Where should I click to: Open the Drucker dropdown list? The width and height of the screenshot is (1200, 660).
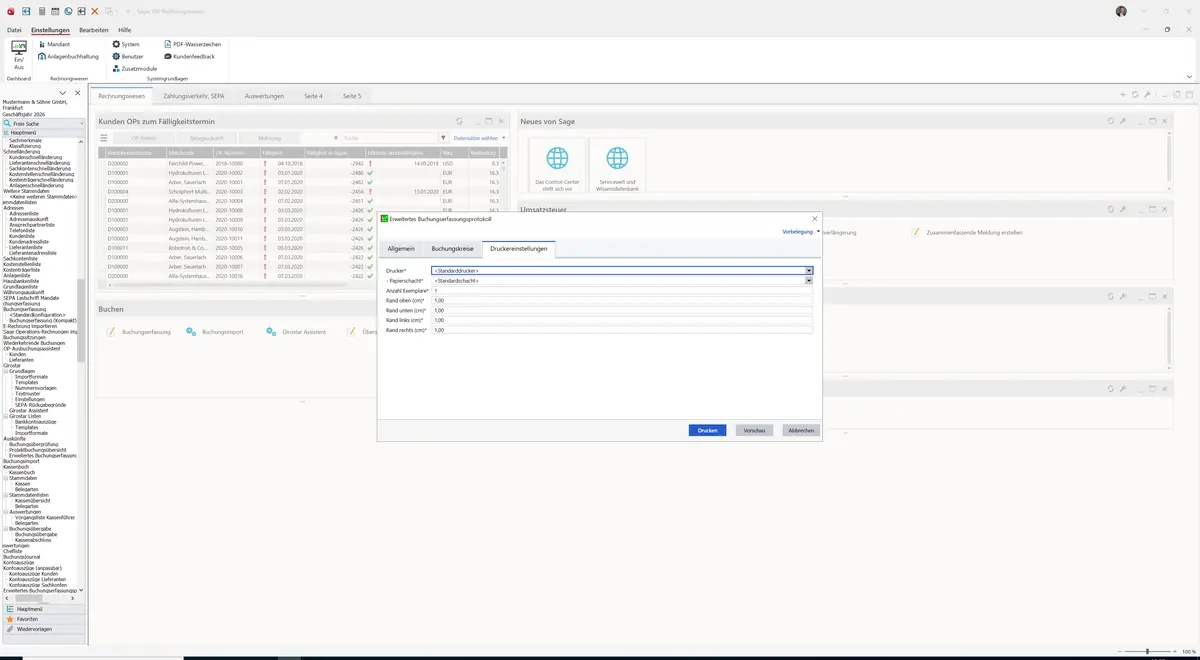tap(809, 270)
